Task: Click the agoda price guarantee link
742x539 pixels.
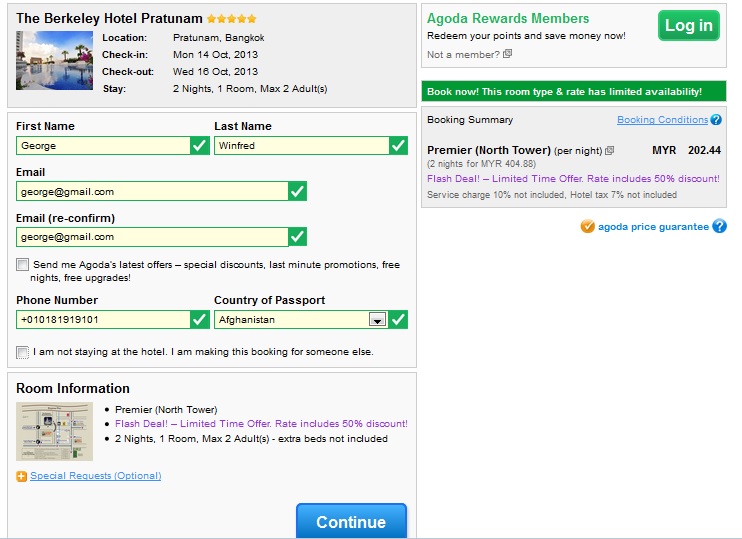Action: tap(653, 227)
